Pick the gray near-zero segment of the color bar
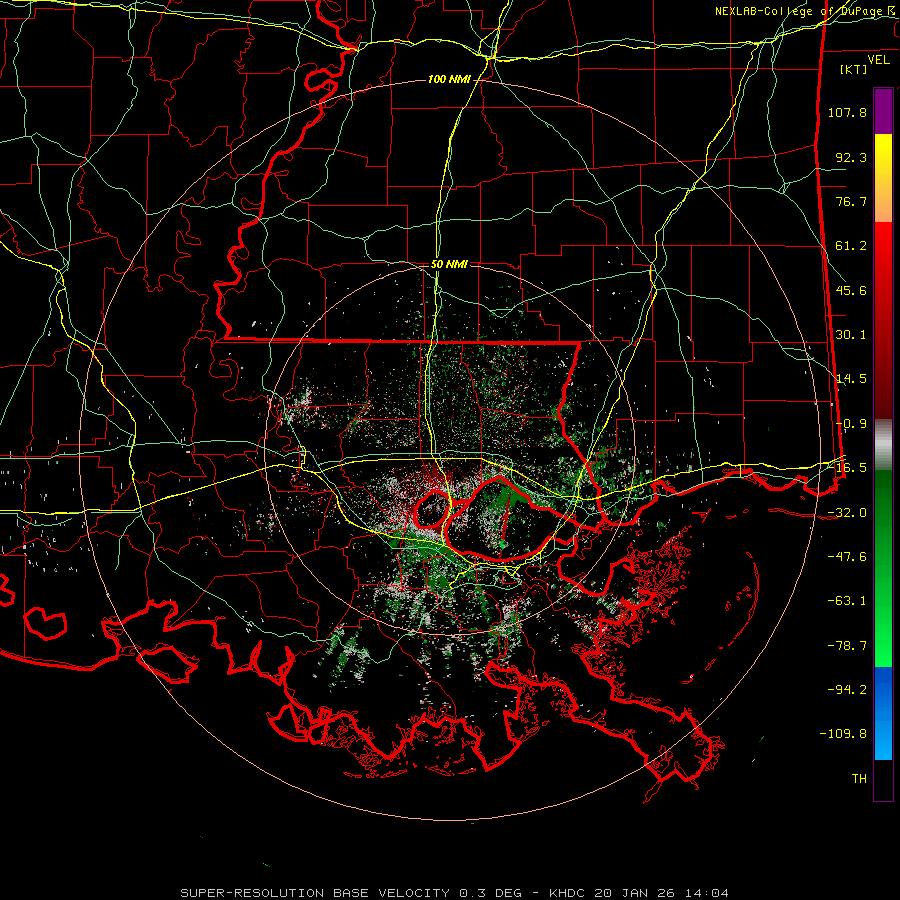Screen dimensions: 900x900 (x=884, y=445)
